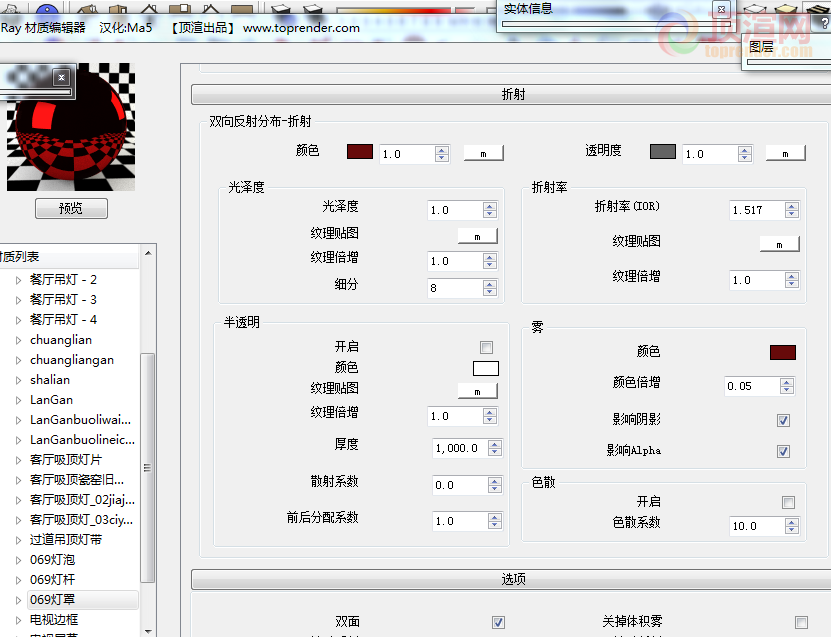Click the 半透明 纹理贴图 m button
Image resolution: width=831 pixels, height=637 pixels.
[x=478, y=392]
